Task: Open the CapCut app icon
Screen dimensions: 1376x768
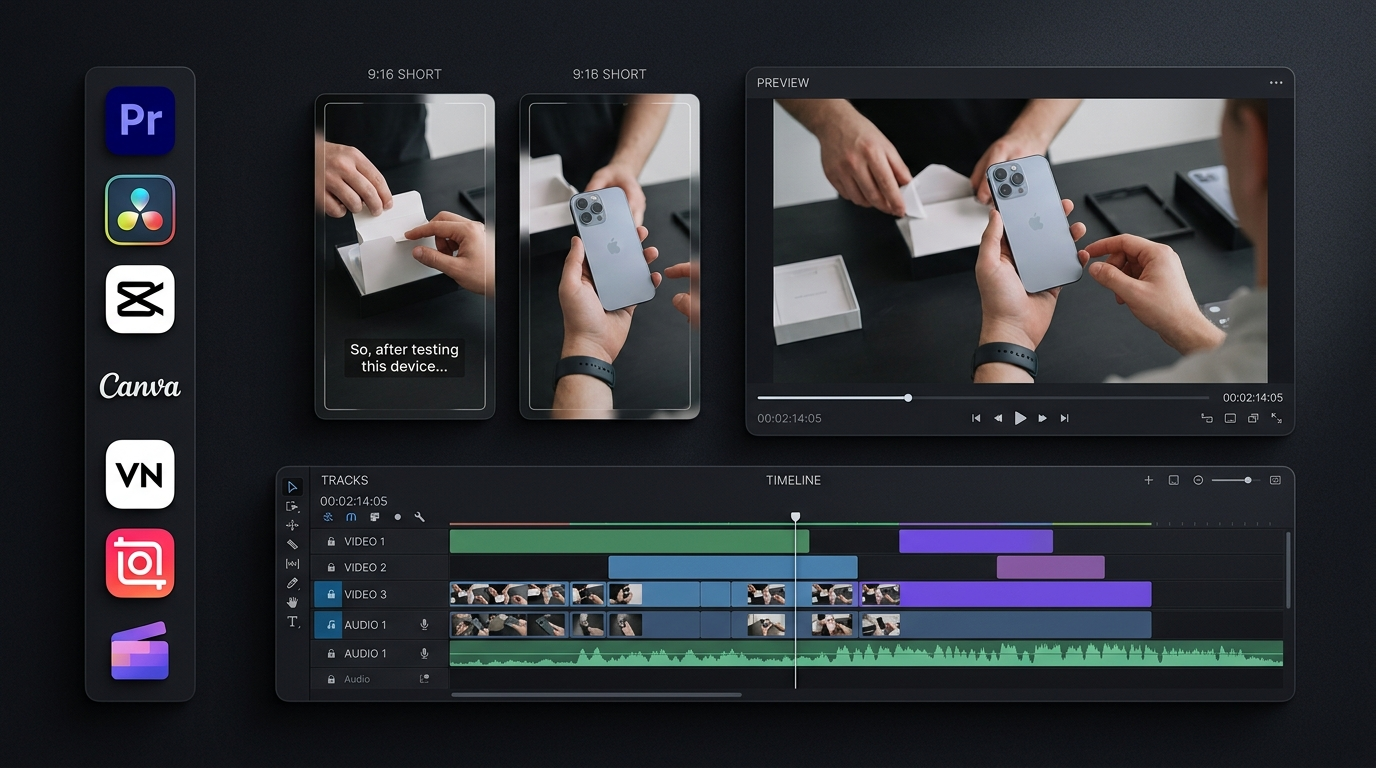Action: [140, 299]
